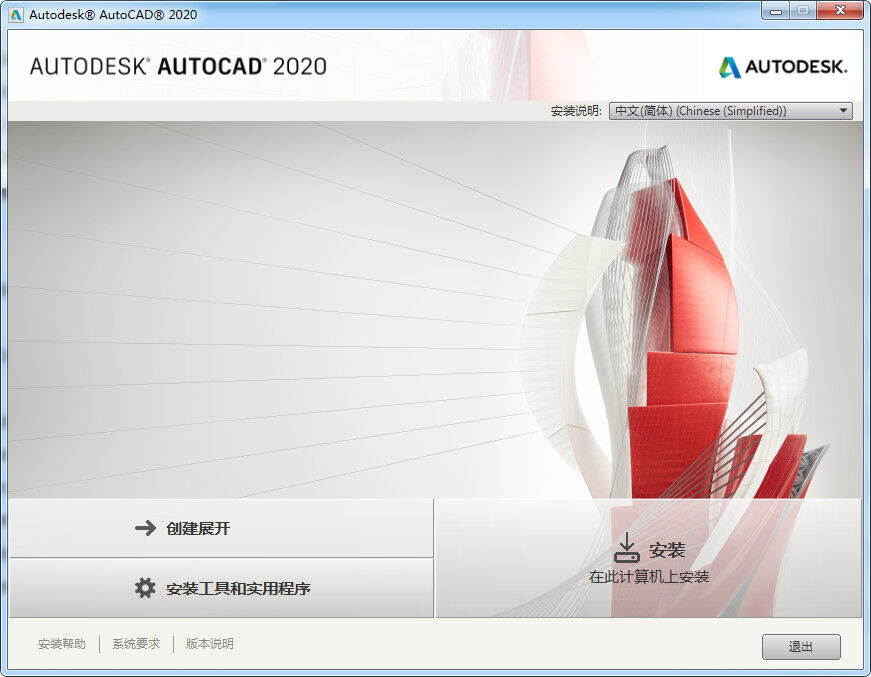Select 中文(简体) from the language selector

(720, 110)
